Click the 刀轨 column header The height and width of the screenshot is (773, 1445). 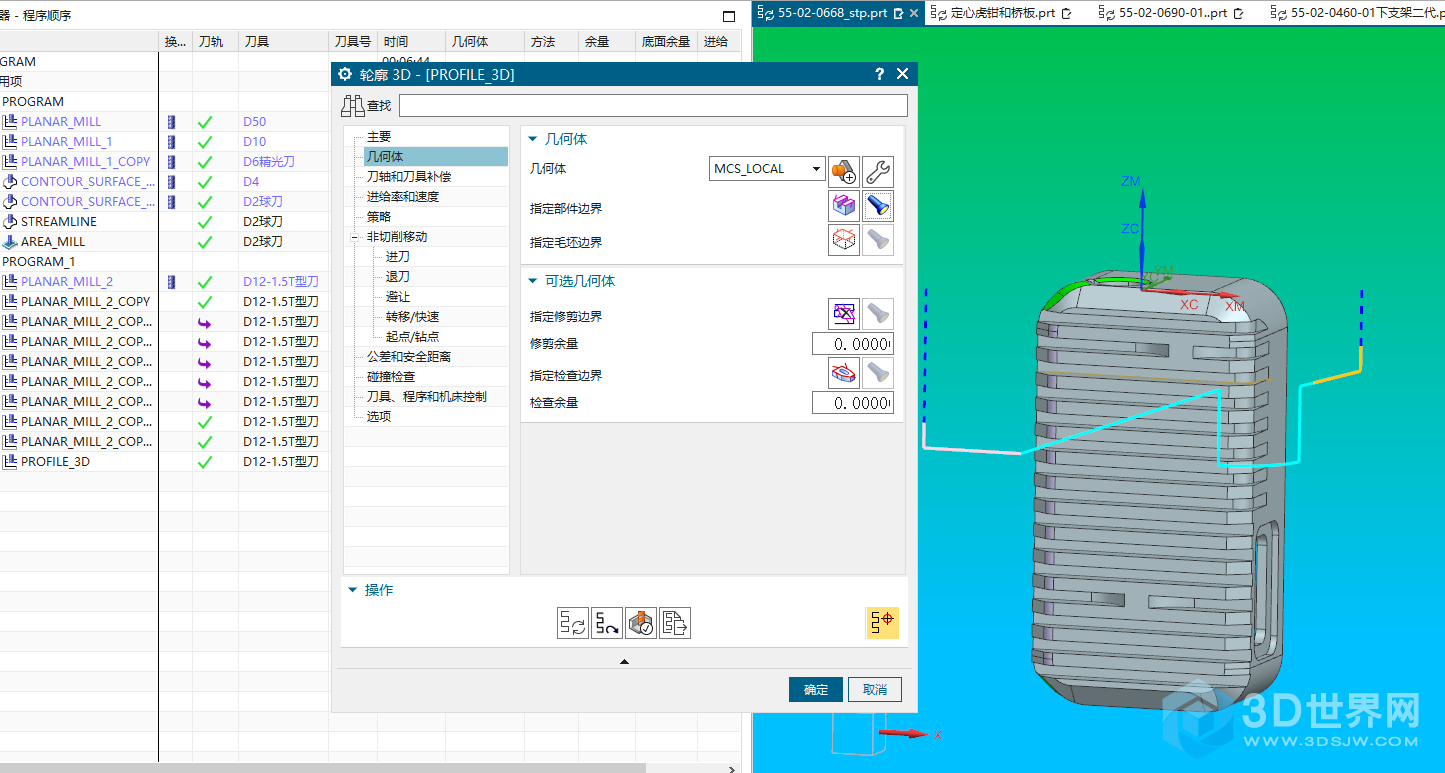(215, 41)
